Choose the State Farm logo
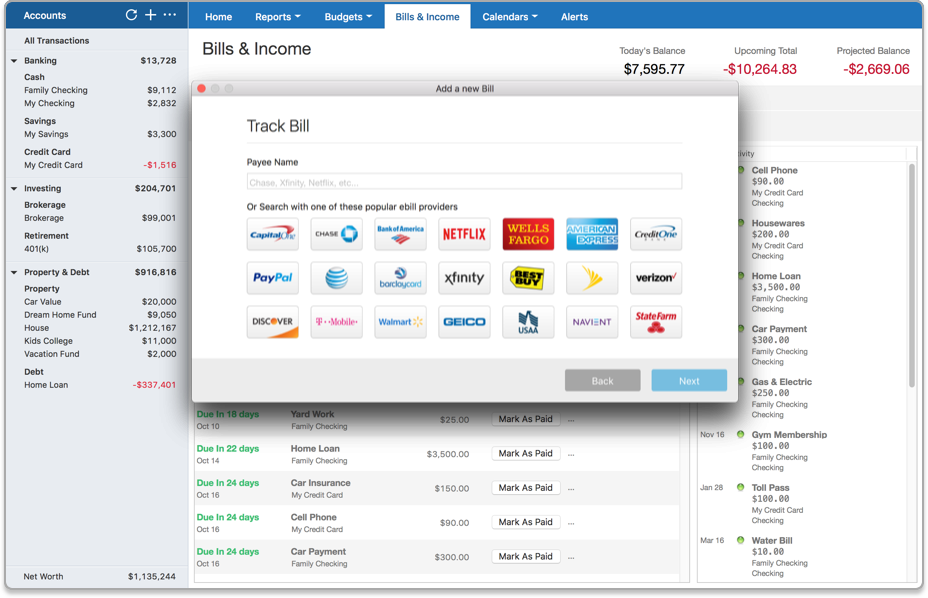 coord(656,321)
